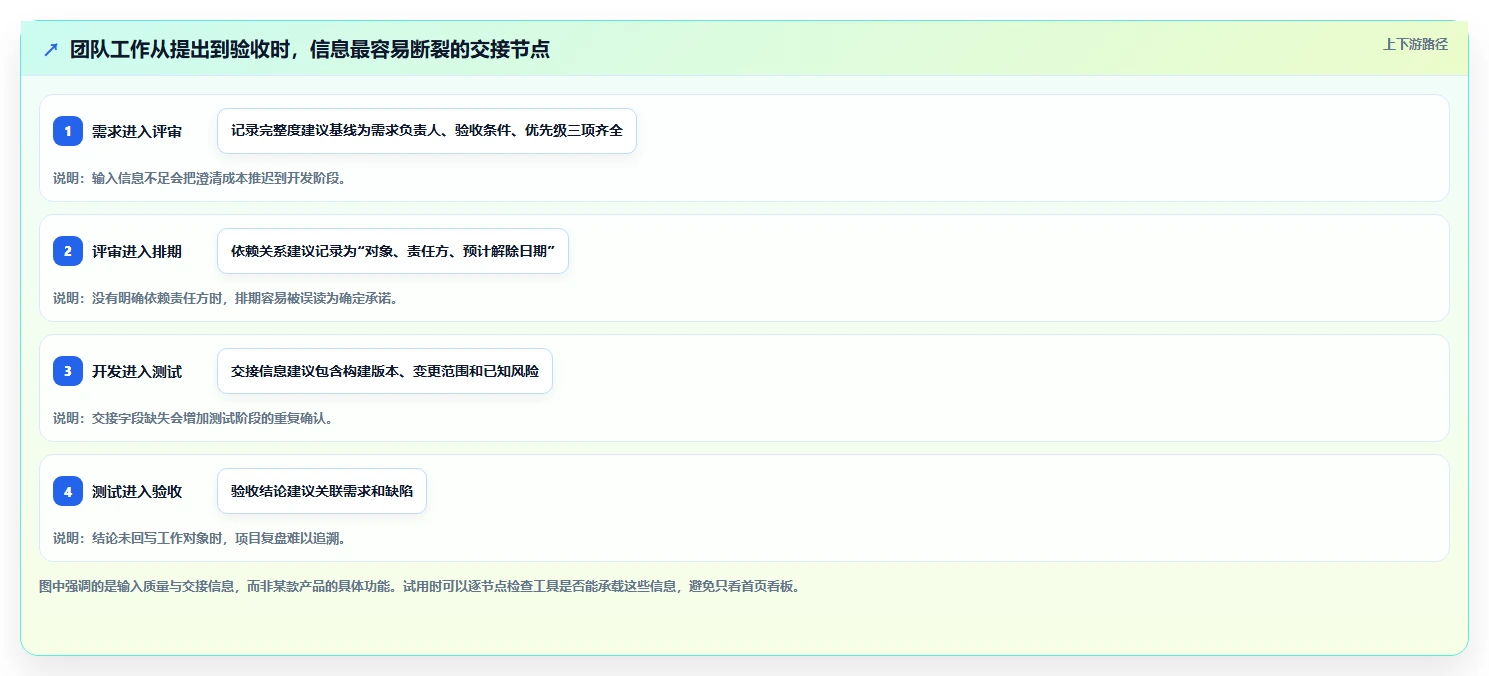The image size is (1489, 676).
Task: Click the arrow icon beside the title
Action: [x=51, y=50]
